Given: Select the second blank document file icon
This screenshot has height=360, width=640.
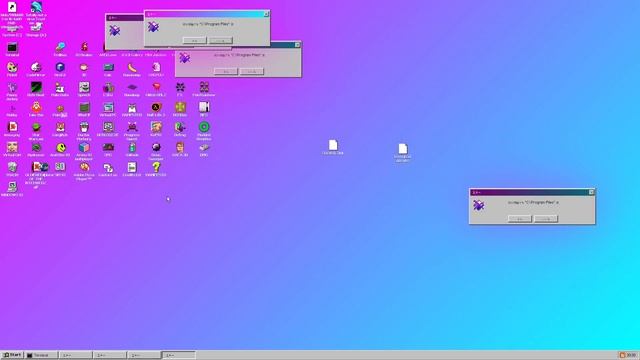Looking at the screenshot, I should tap(403, 149).
